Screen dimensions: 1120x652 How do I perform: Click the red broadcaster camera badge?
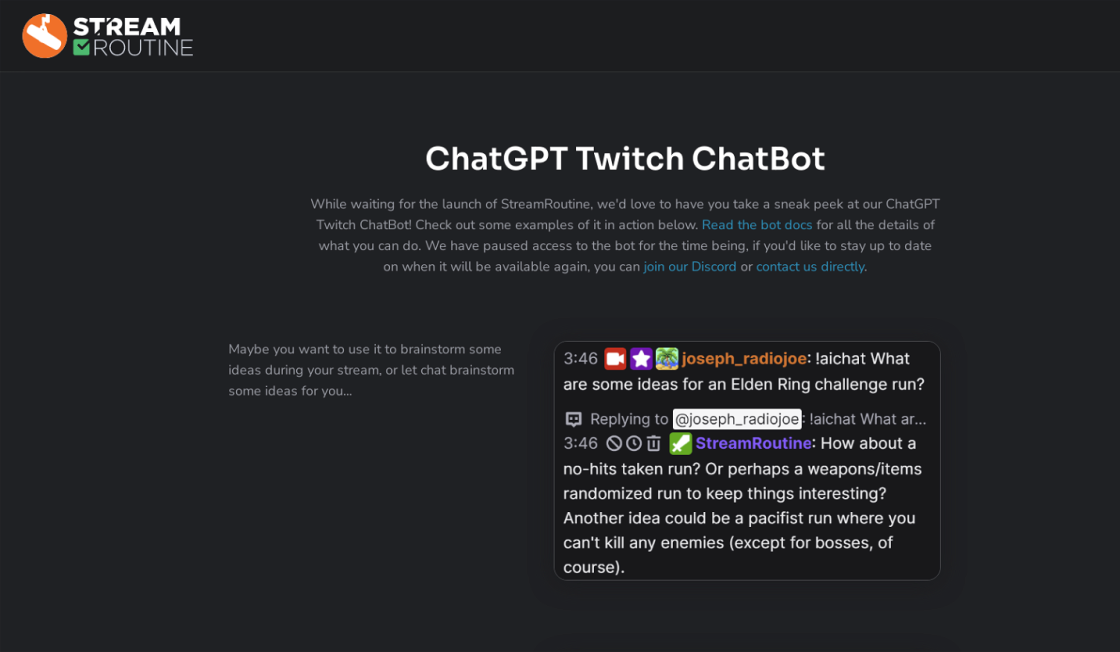click(615, 359)
